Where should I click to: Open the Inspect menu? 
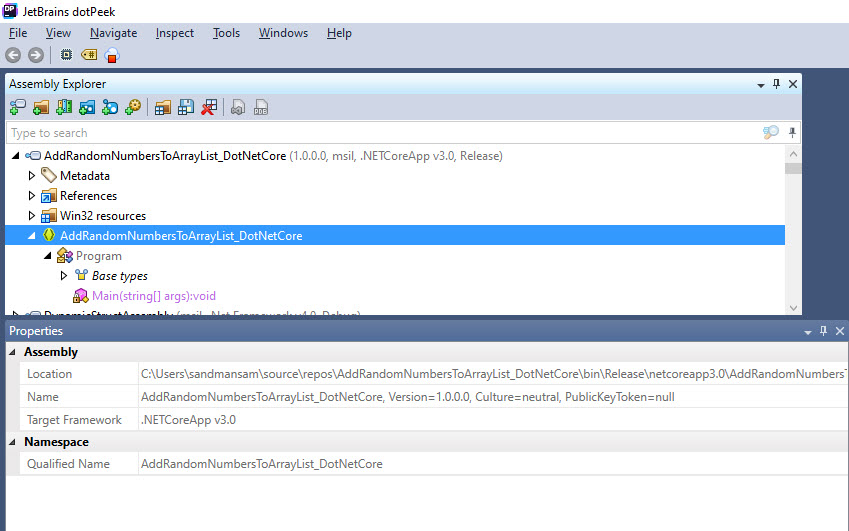pos(174,33)
